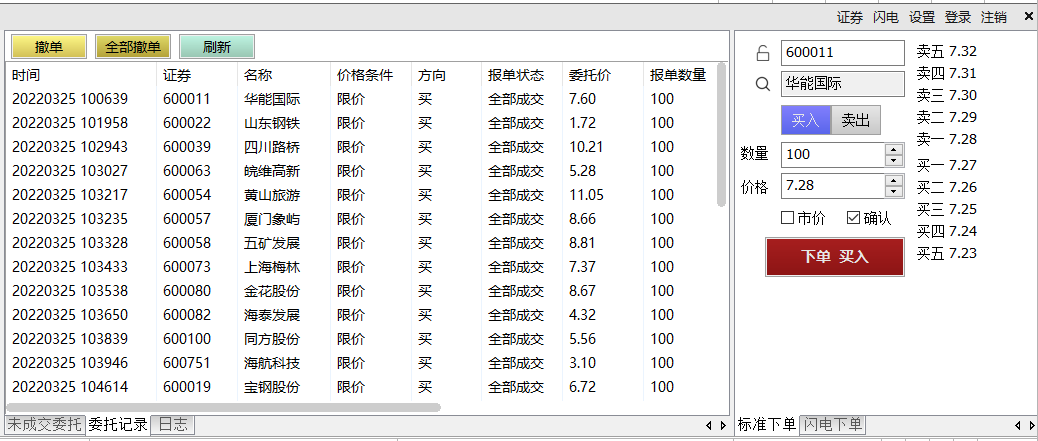The image size is (1038, 441).
Task: Click the 委托价 value 8.81
Action: 583,243
